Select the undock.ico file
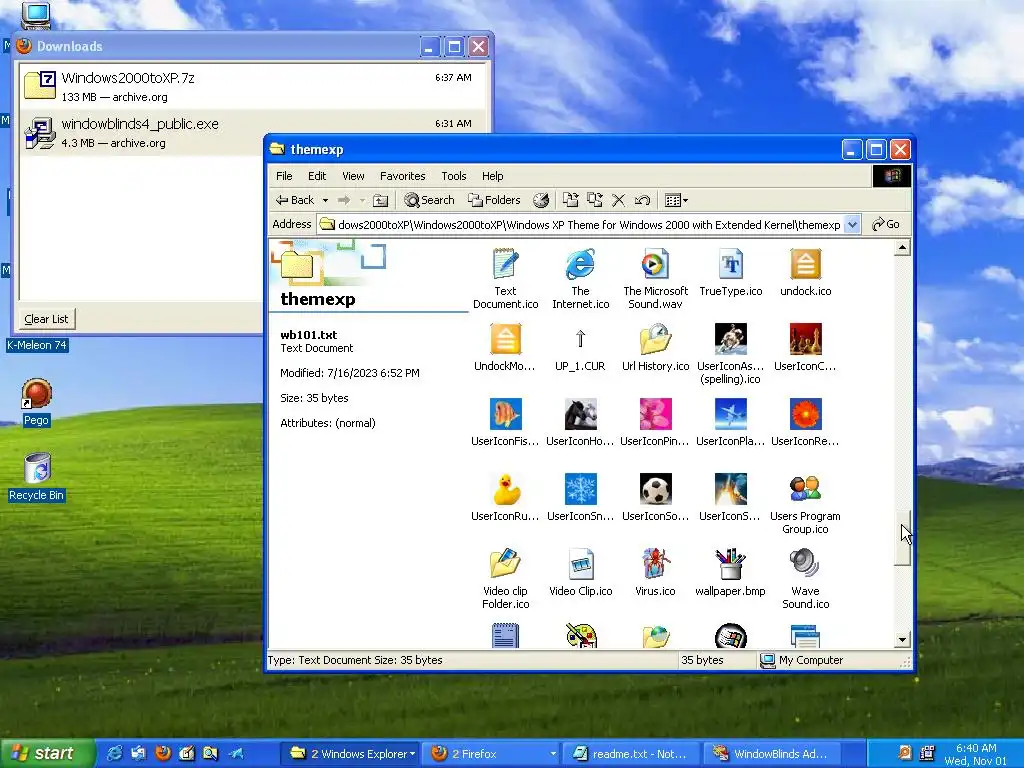This screenshot has width=1024, height=768. coord(805,272)
